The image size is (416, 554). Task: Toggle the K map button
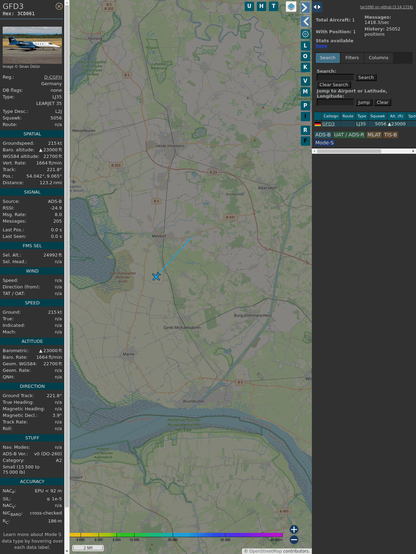[305, 67]
